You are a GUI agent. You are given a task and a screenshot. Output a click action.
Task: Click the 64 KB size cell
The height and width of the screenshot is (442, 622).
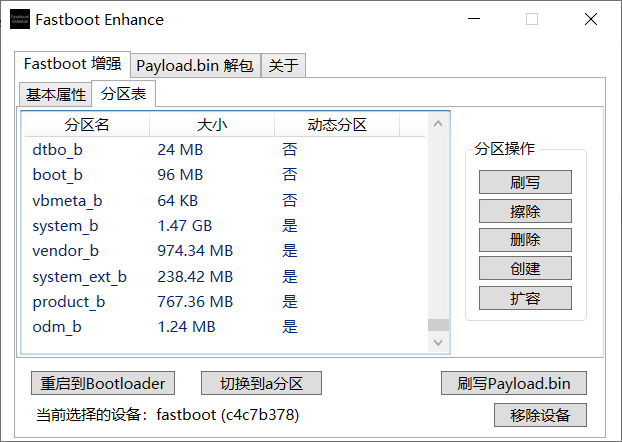tap(177, 200)
